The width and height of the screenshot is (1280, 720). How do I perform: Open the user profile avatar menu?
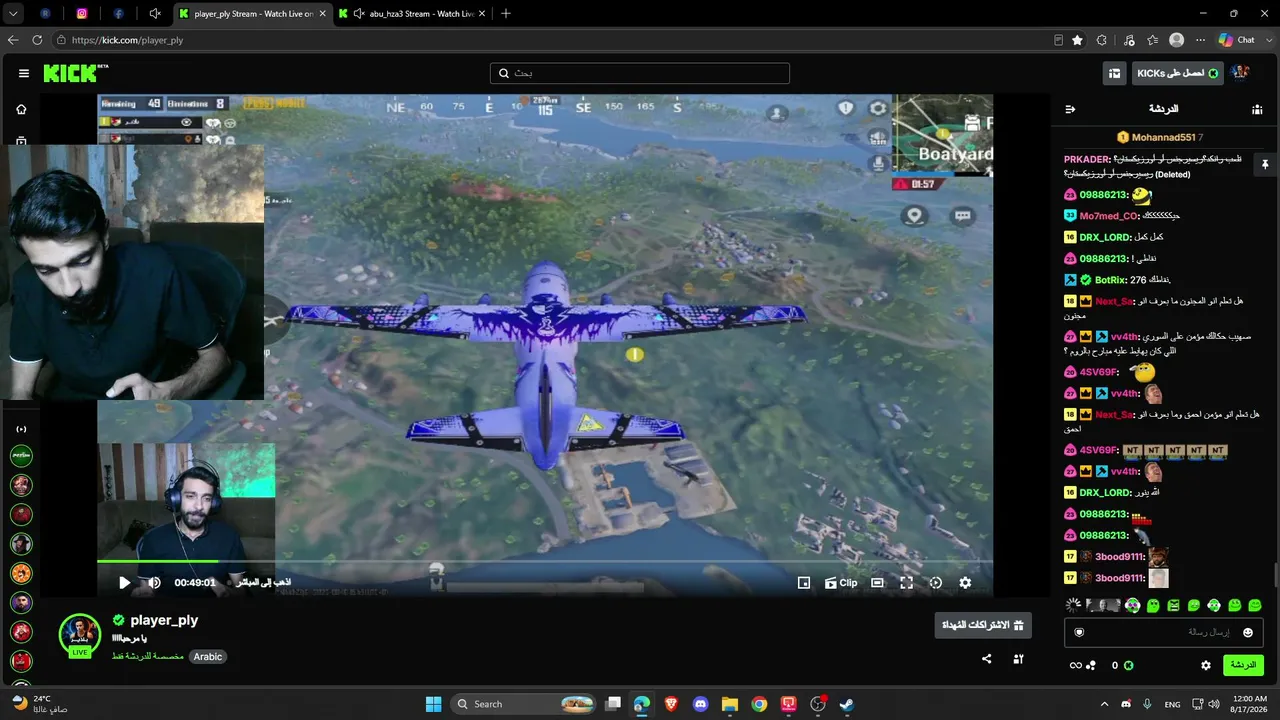(1240, 73)
